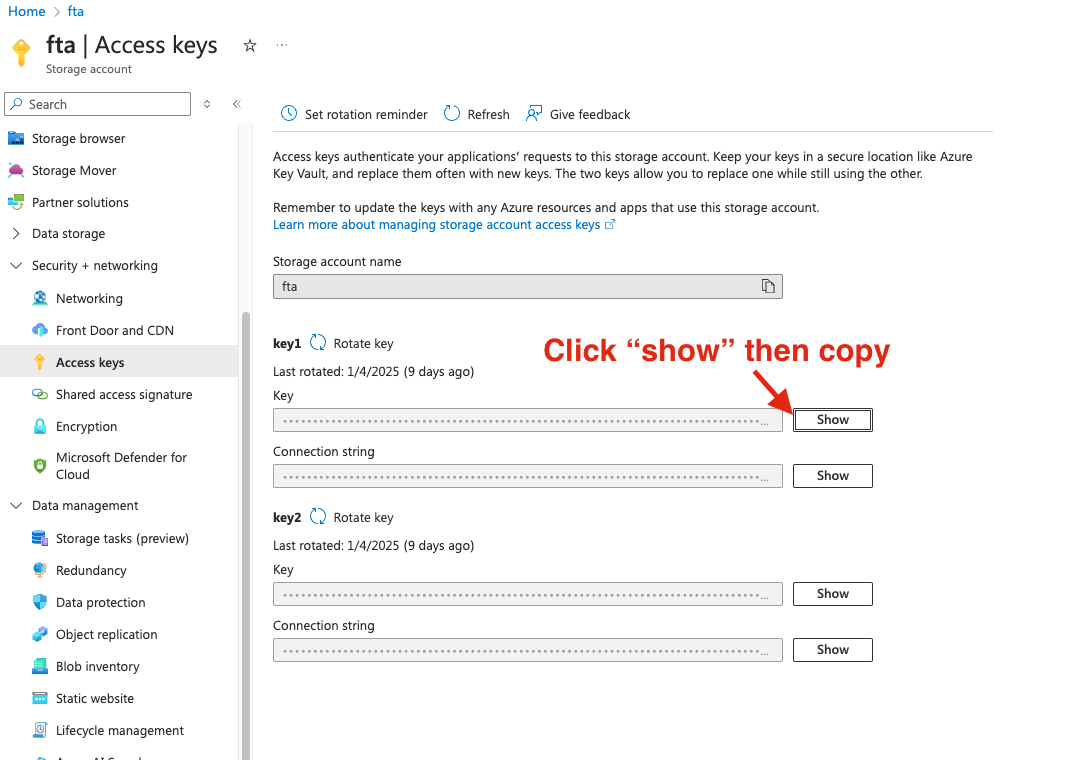Click the Static website icon

coord(40,698)
